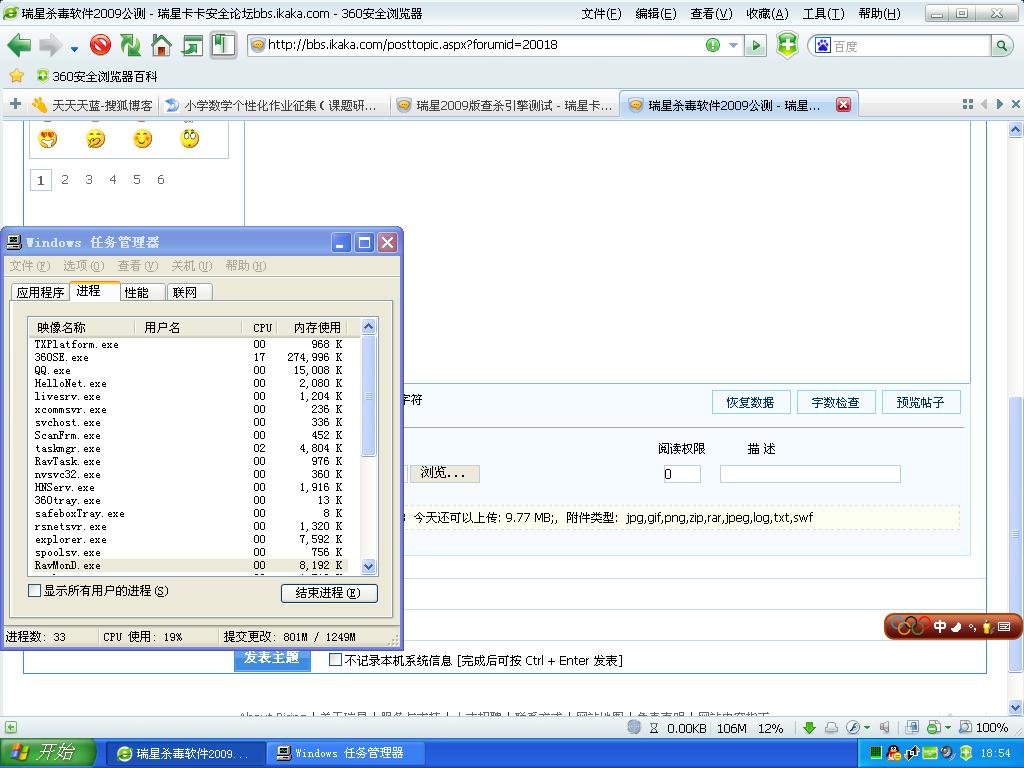Click the 字数检查 button
This screenshot has height=768, width=1024.
(x=836, y=402)
